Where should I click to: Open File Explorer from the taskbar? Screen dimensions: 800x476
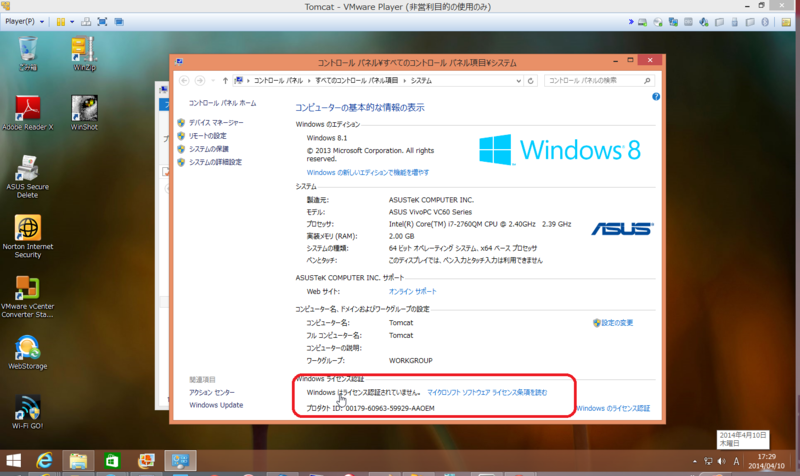pyautogui.click(x=78, y=461)
